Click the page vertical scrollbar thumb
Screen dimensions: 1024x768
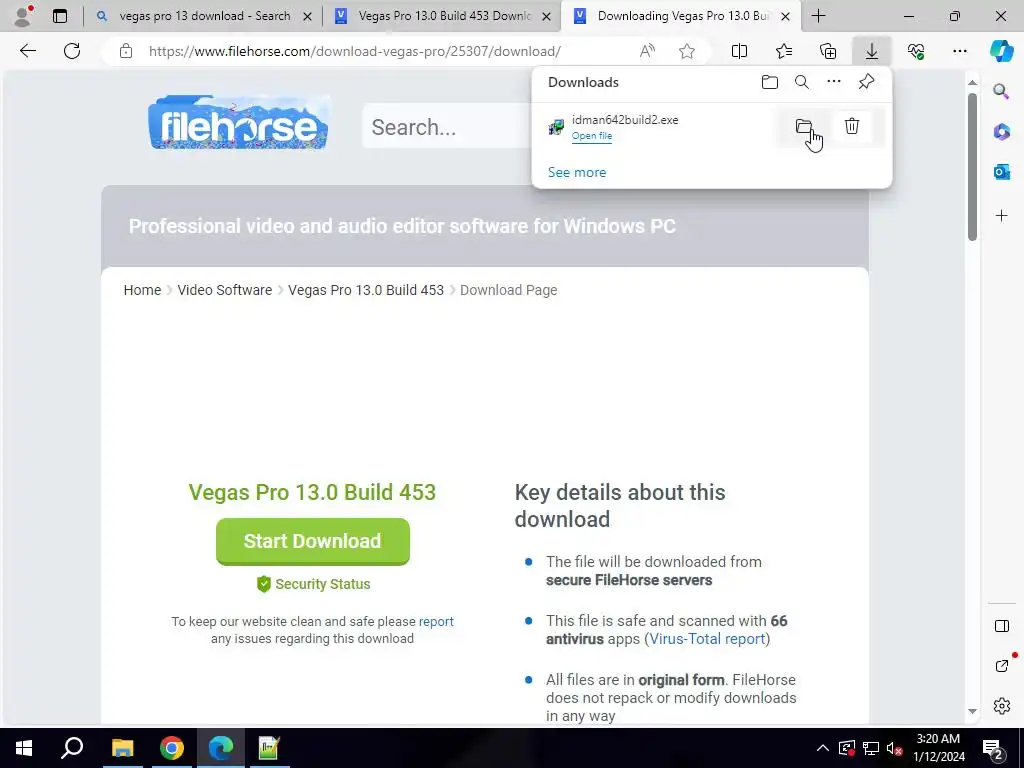[x=972, y=167]
